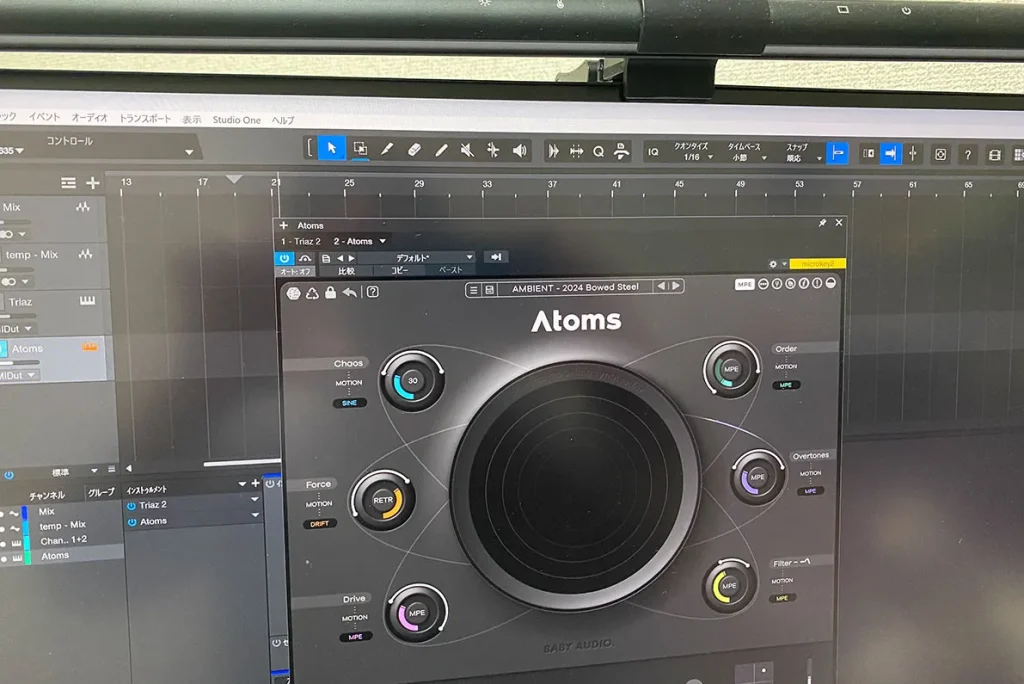This screenshot has height=684, width=1024.
Task: Open the トランスポート menu
Action: (x=145, y=118)
